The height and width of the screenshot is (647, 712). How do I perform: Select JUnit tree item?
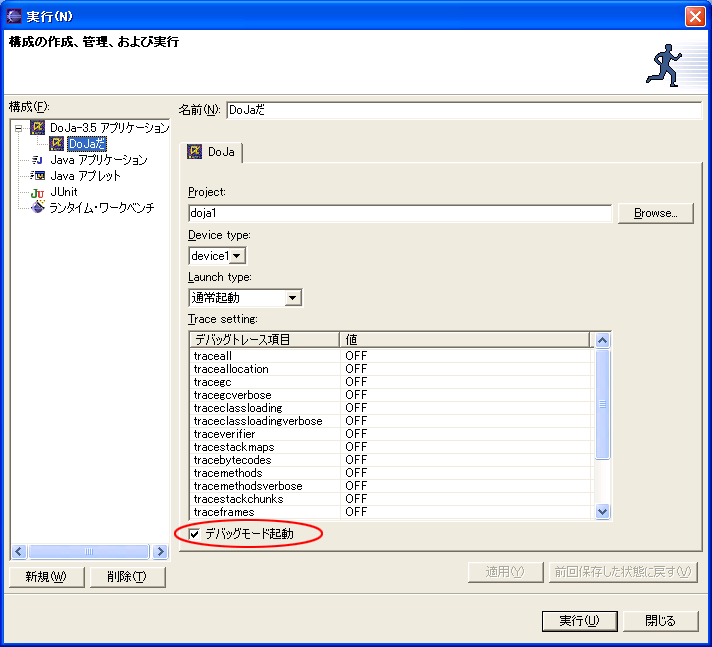click(64, 192)
